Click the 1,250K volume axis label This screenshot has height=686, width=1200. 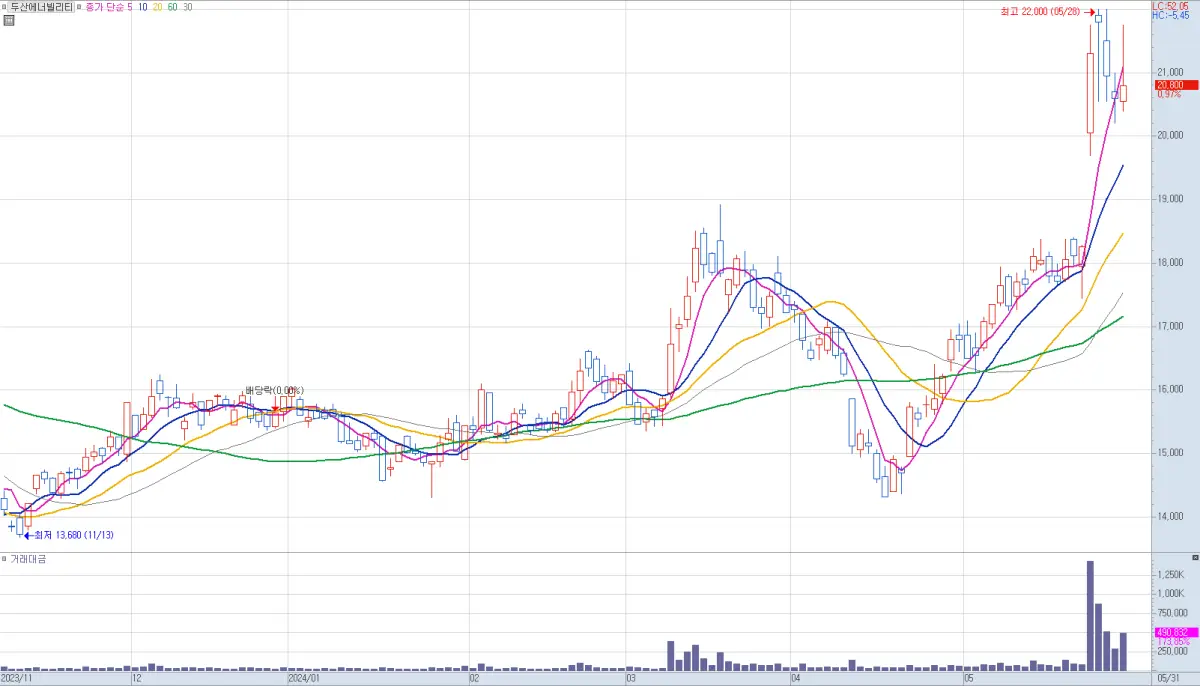(1171, 575)
